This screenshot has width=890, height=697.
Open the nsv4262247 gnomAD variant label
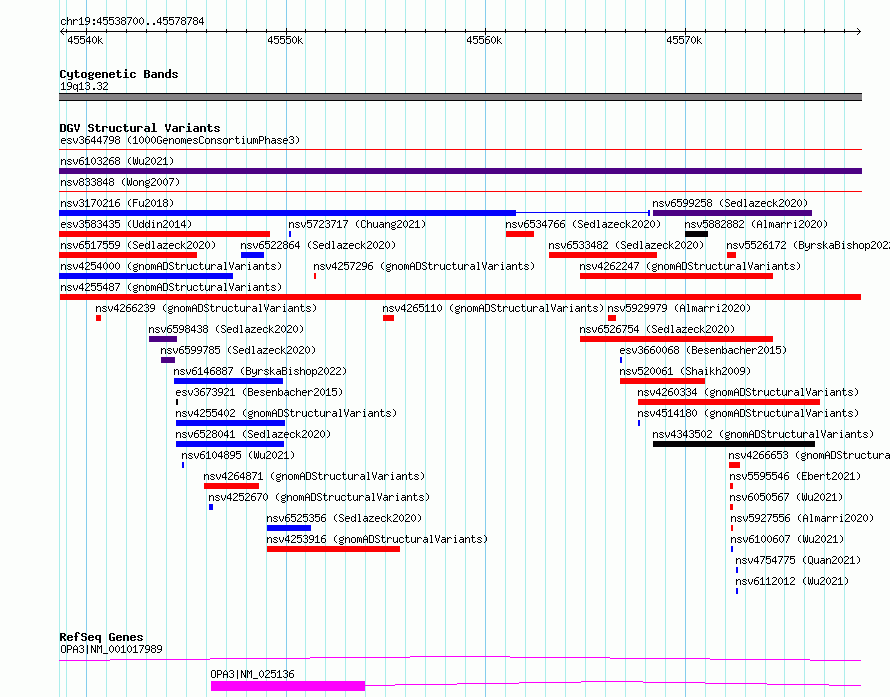click(690, 266)
